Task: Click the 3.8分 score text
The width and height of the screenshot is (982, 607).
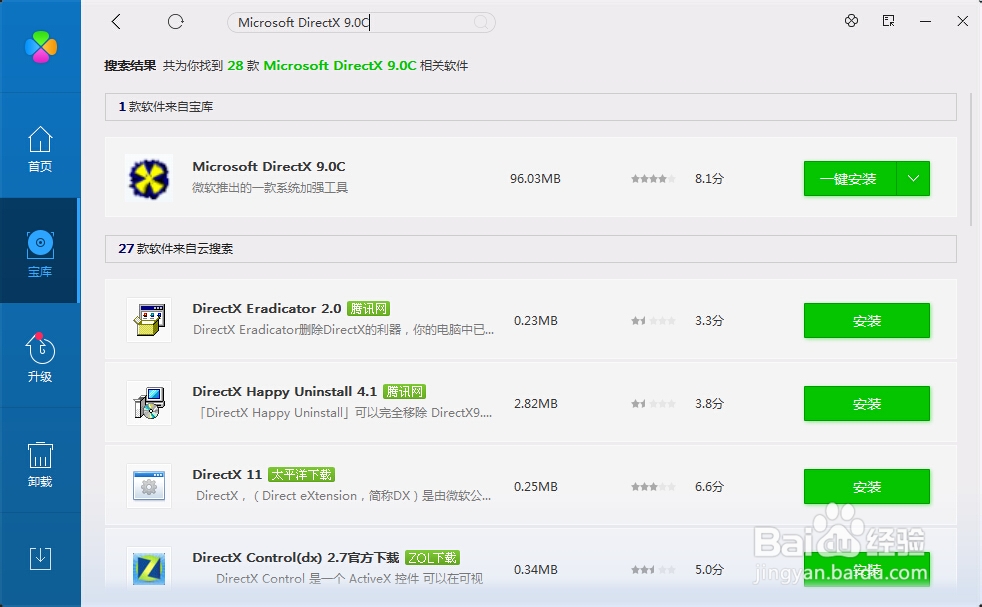Action: (x=709, y=403)
